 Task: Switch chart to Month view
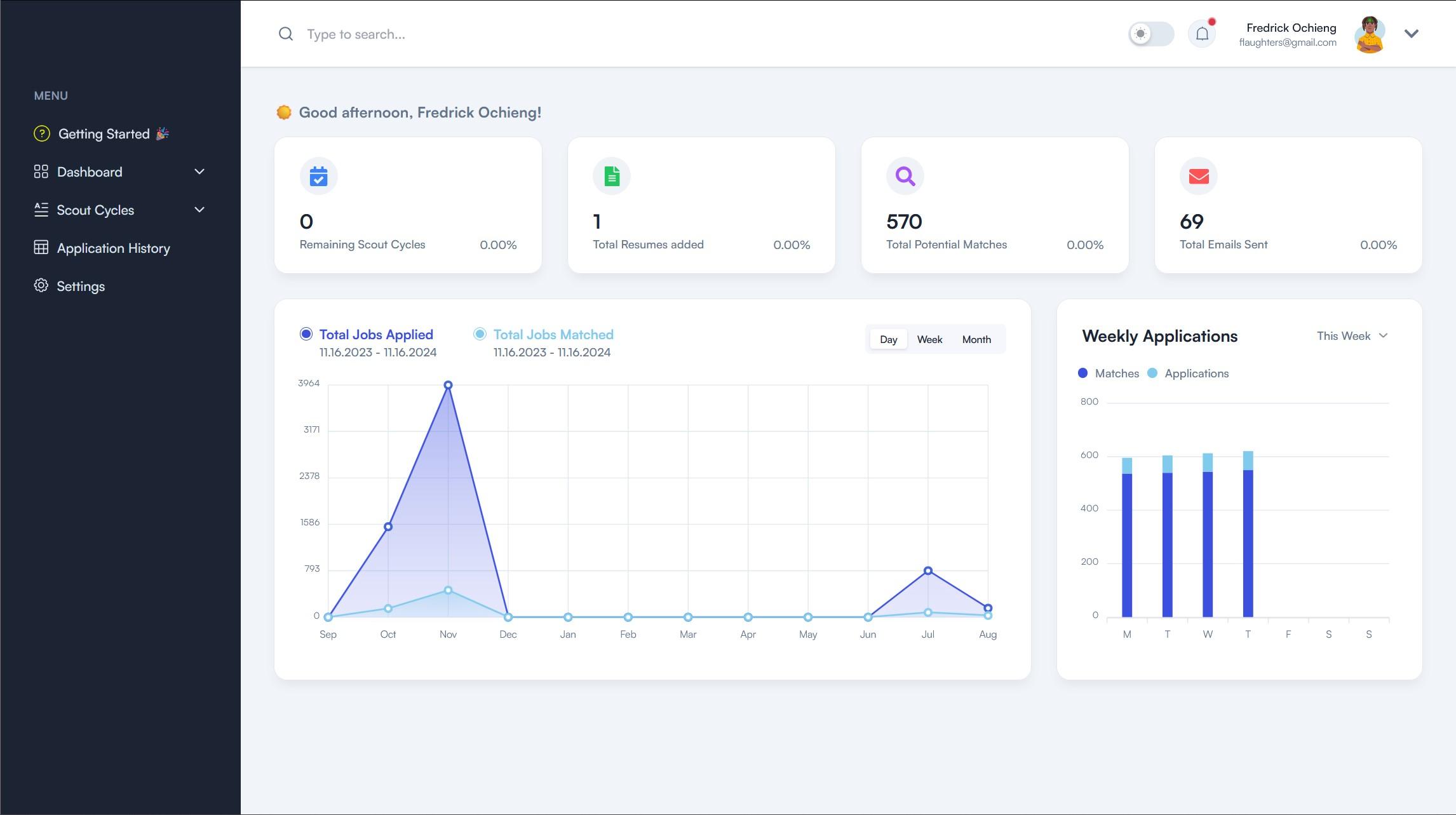click(976, 339)
